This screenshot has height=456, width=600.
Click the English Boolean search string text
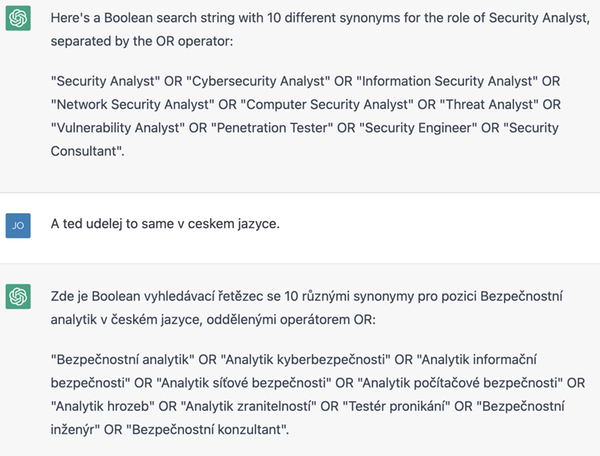point(306,116)
